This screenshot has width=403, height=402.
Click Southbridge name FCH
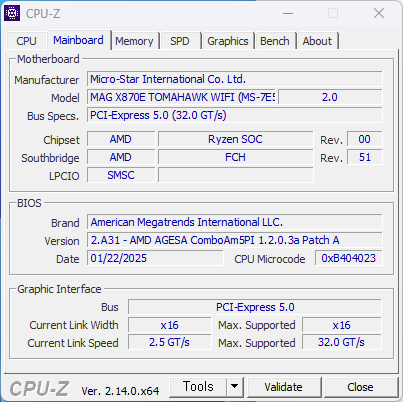tap(235, 157)
